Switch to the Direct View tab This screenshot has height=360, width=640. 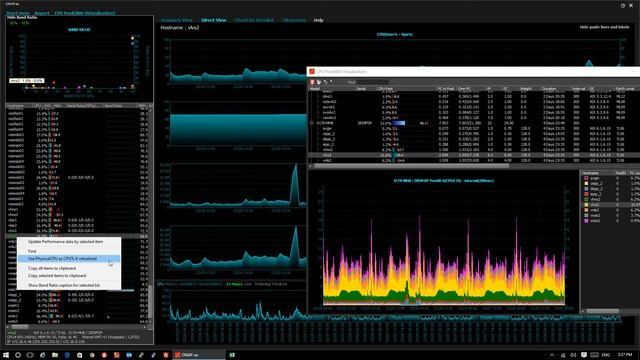pos(213,20)
